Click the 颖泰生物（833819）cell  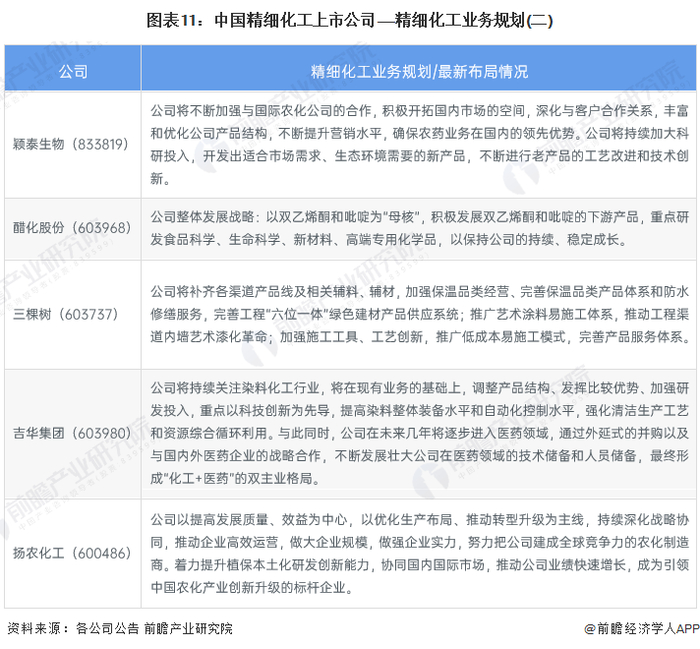(x=71, y=144)
